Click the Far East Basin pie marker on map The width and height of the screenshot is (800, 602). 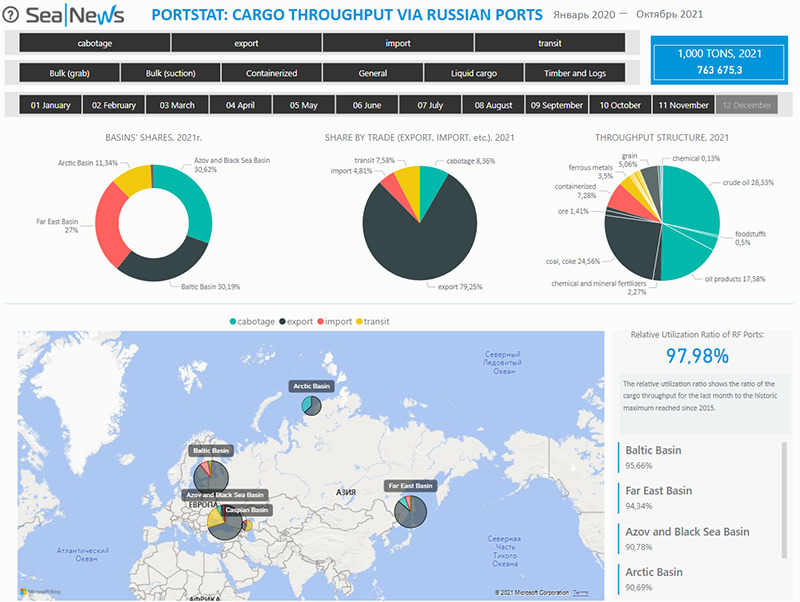[x=411, y=511]
